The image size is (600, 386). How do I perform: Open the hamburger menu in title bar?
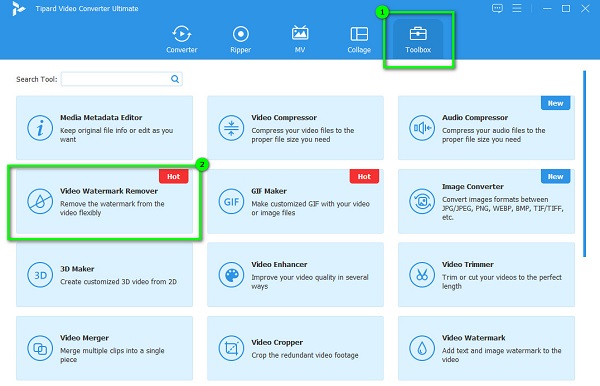(x=517, y=8)
